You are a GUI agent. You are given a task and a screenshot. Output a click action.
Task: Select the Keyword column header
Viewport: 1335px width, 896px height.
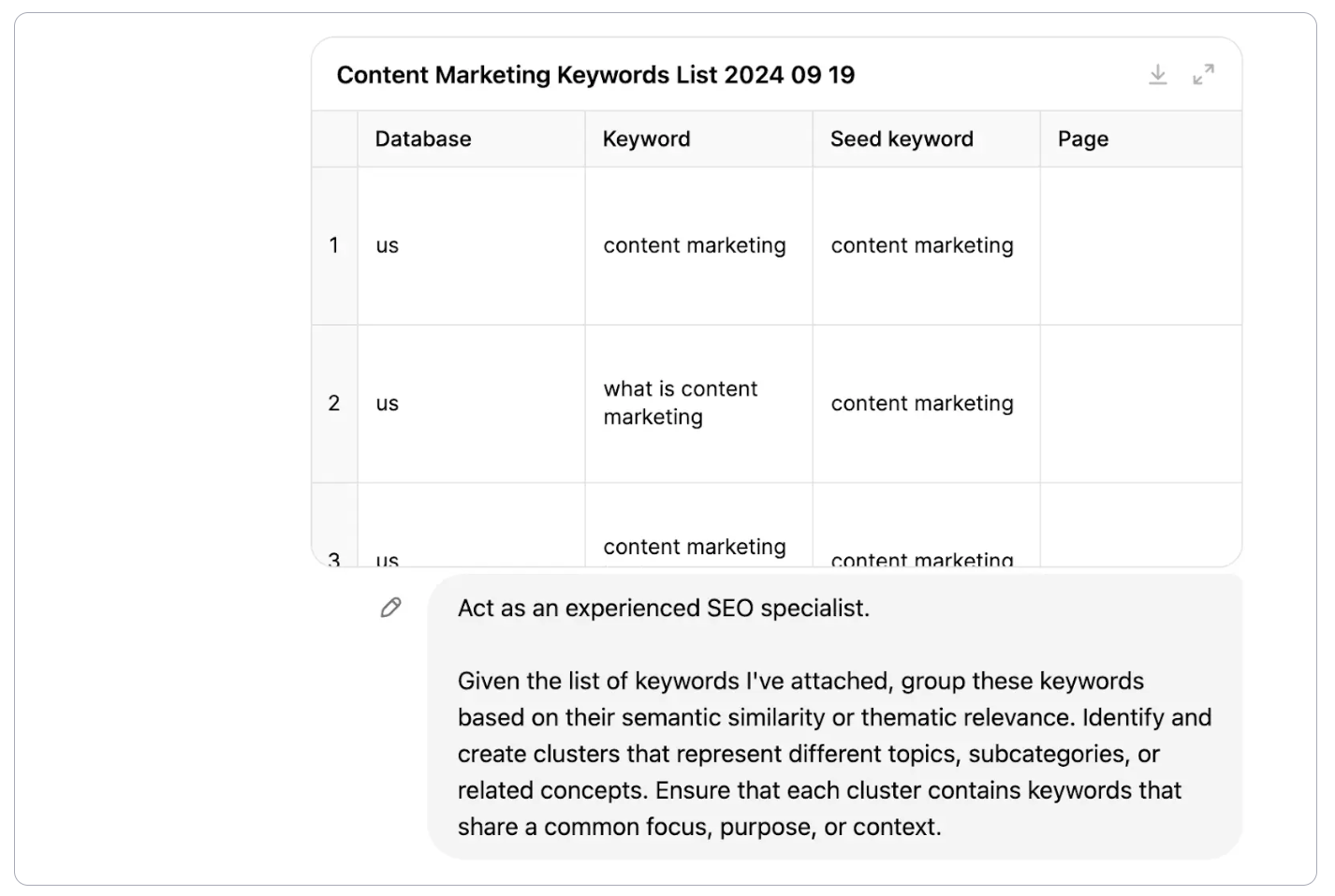[646, 139]
